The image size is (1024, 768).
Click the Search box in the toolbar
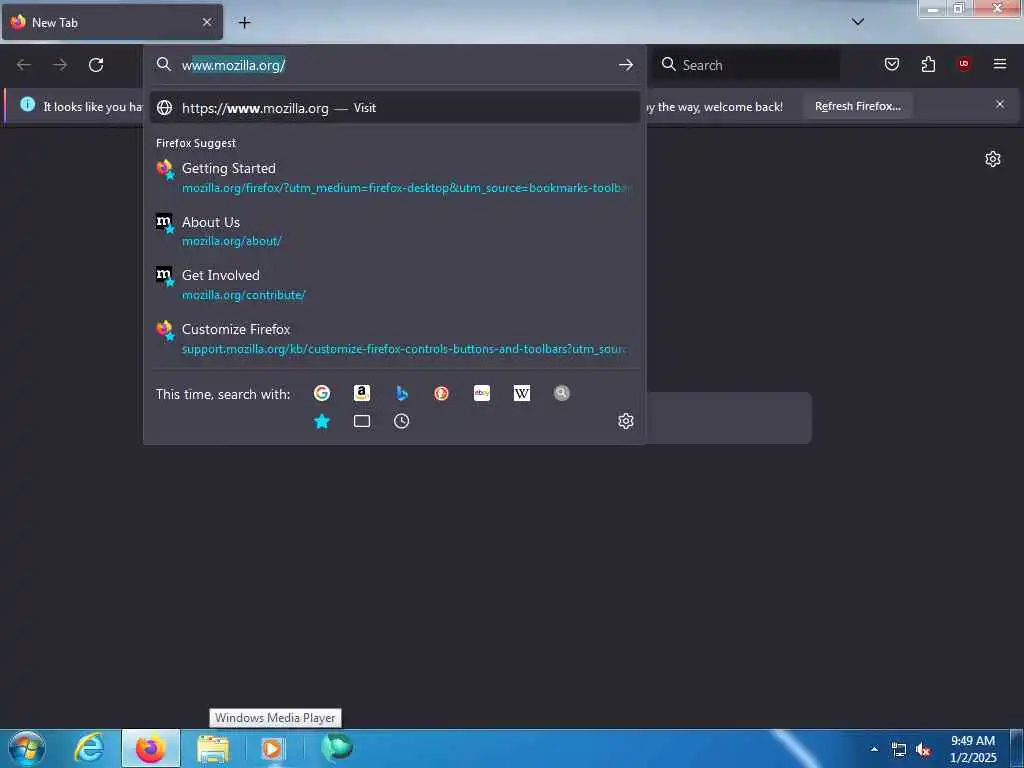click(x=746, y=65)
